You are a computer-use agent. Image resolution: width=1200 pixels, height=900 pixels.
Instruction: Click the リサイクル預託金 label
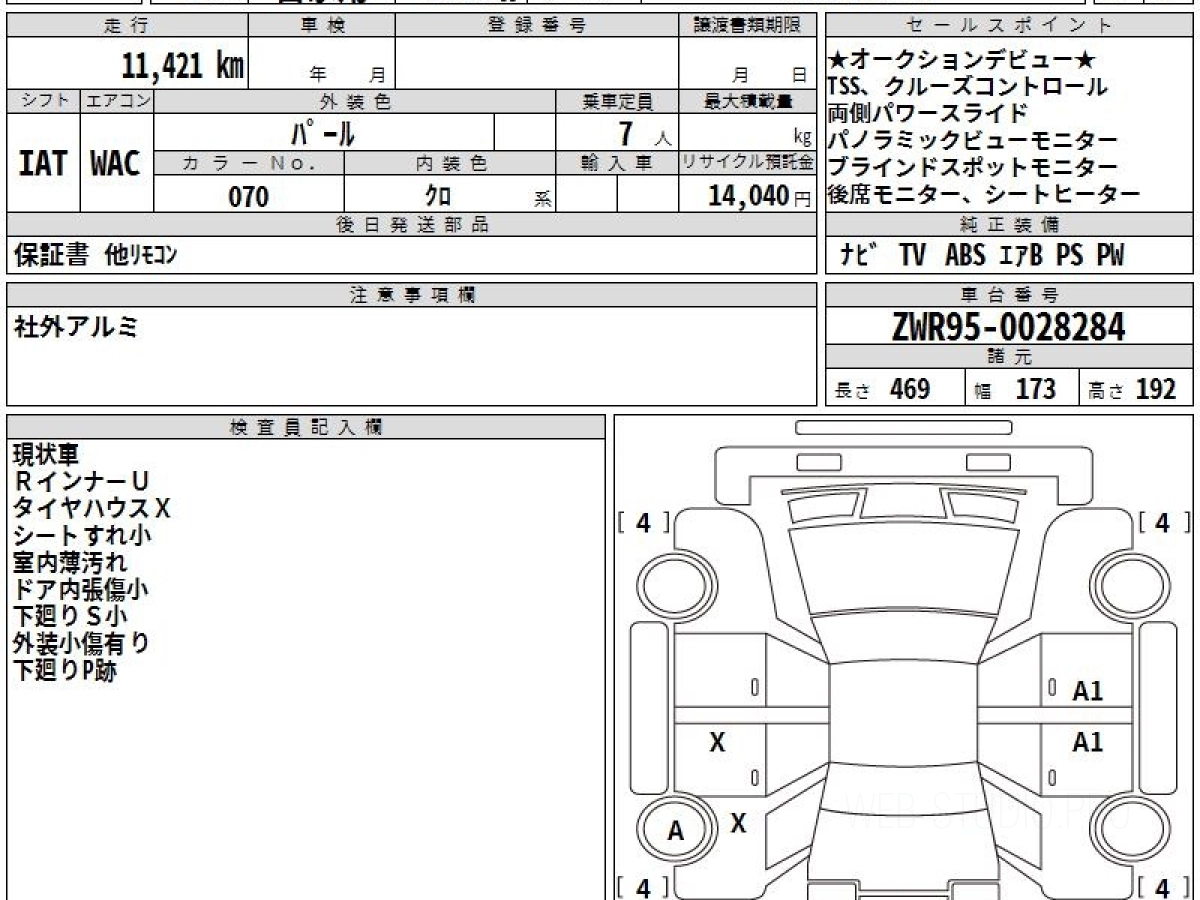pos(747,163)
